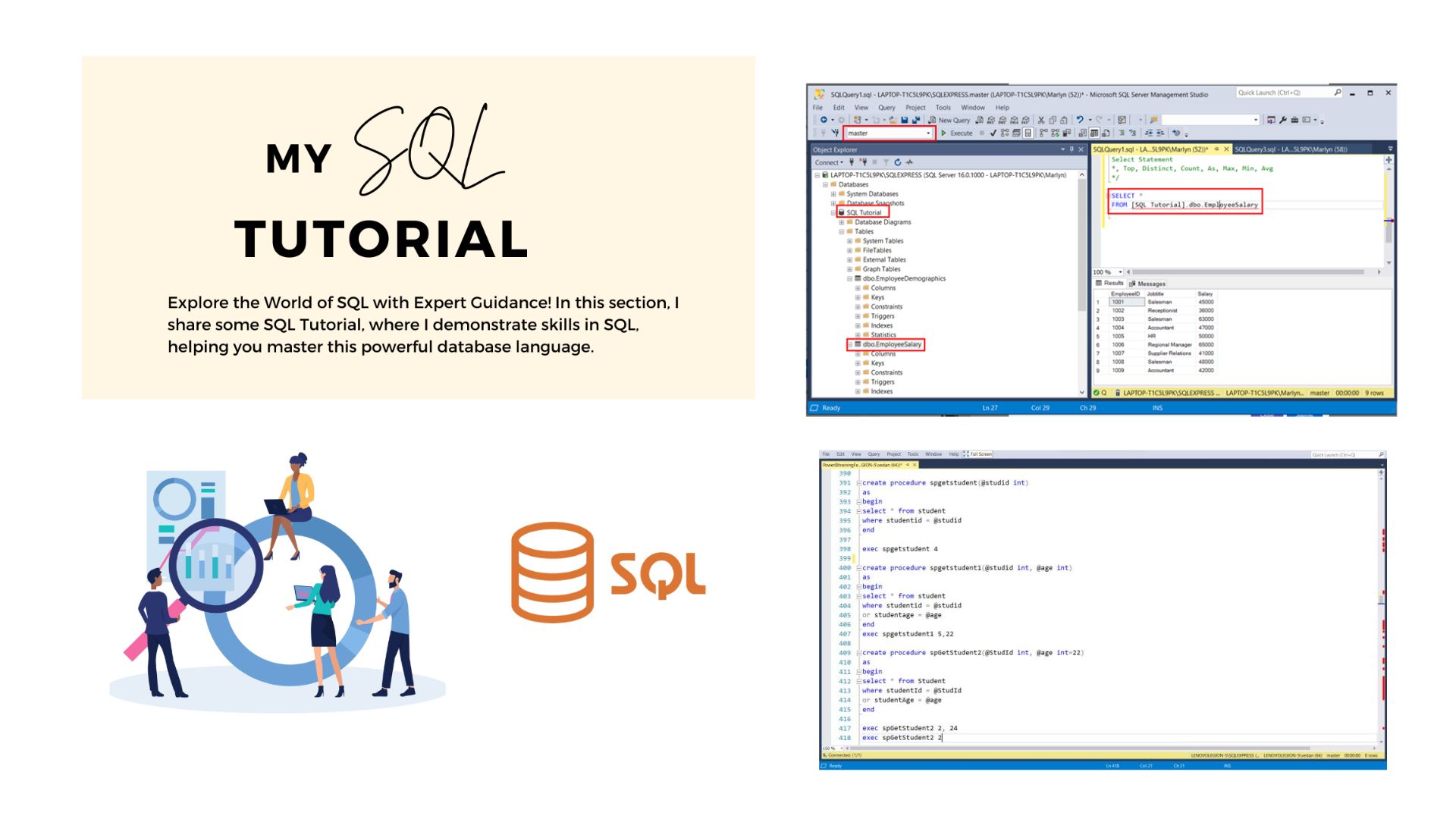1456x819 pixels.
Task: Click the wrench Properties icon
Action: tap(1282, 120)
